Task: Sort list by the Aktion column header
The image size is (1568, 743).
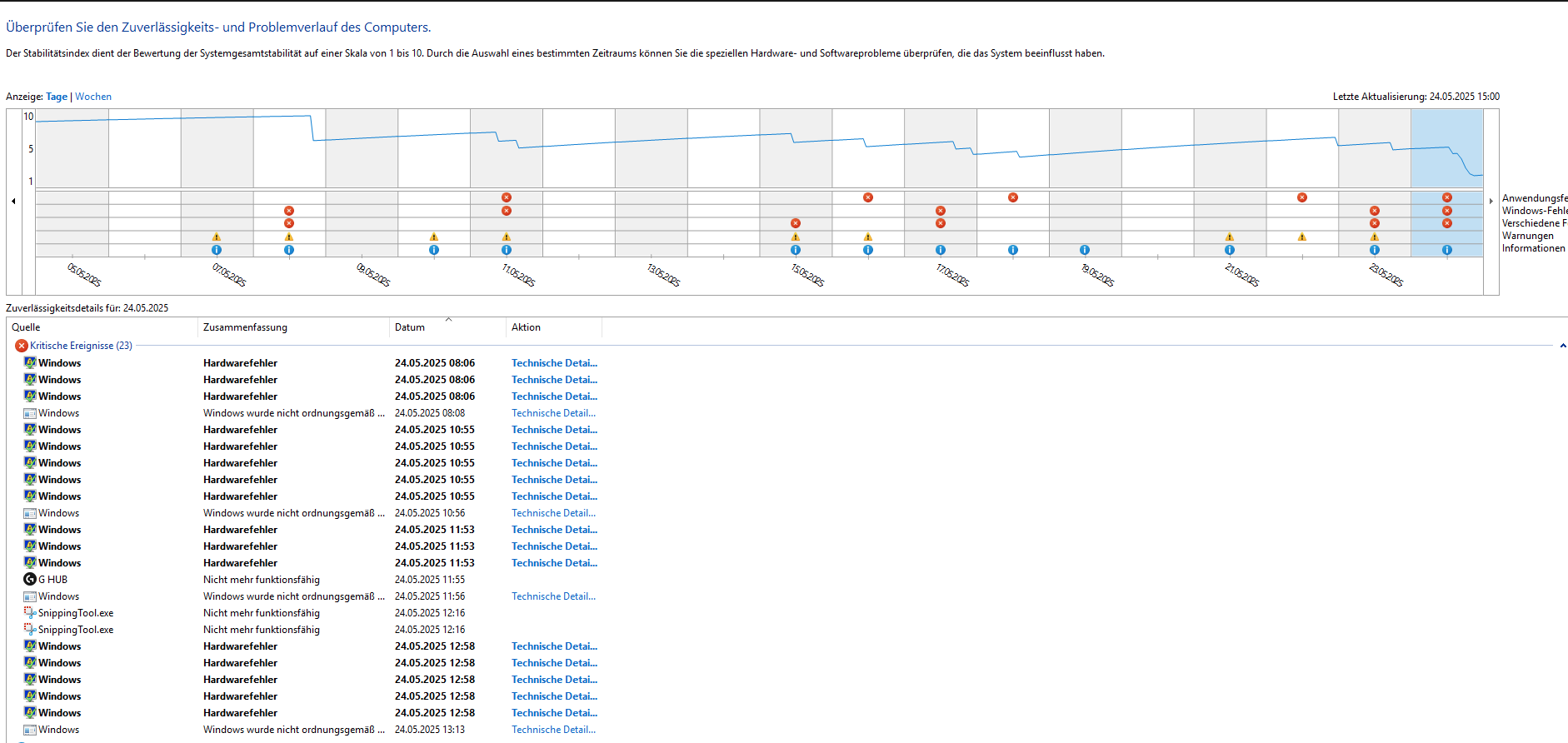Action: click(x=554, y=327)
